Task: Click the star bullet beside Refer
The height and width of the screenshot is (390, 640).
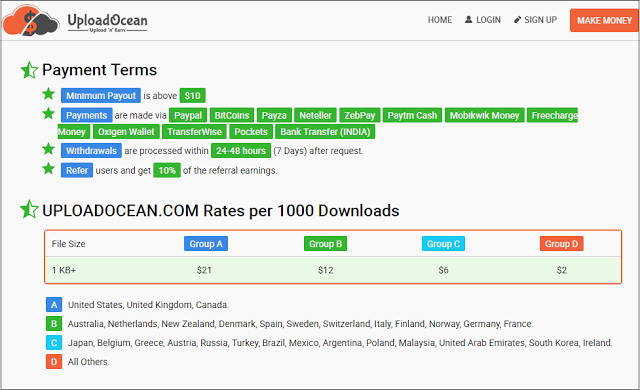Action: (x=49, y=168)
